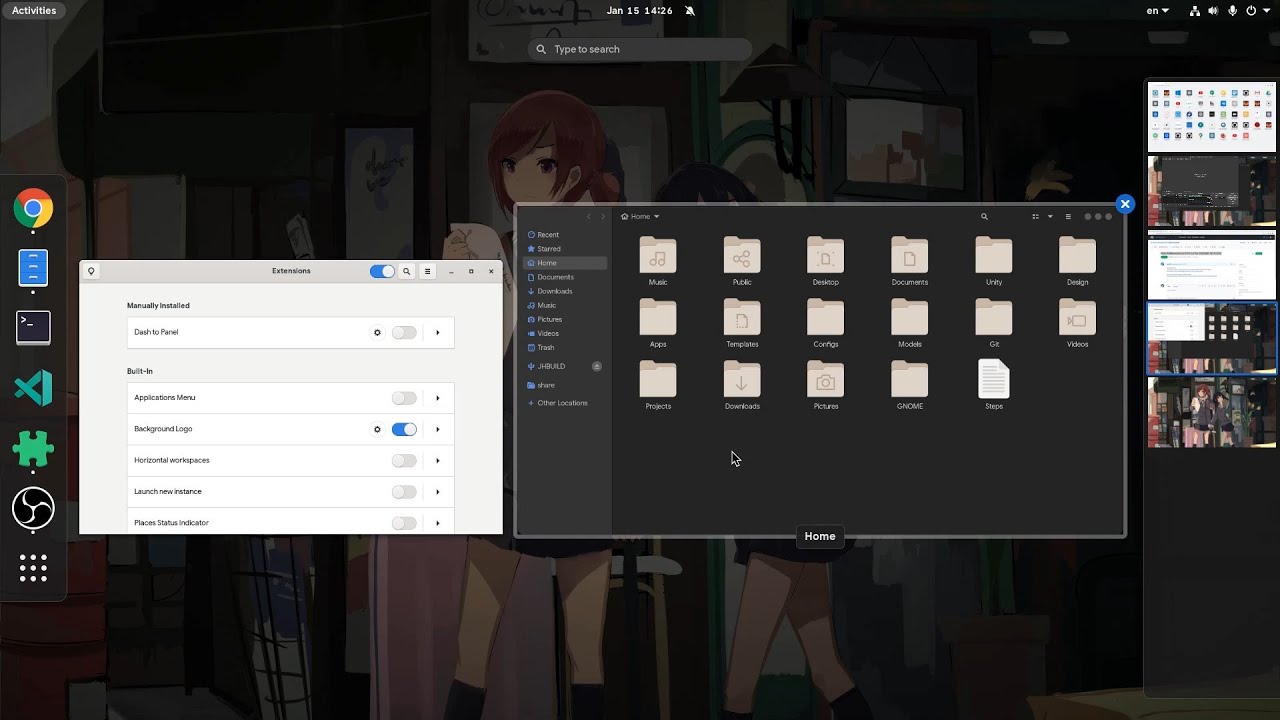Select the share bookmark in sidebar

[x=565, y=385]
